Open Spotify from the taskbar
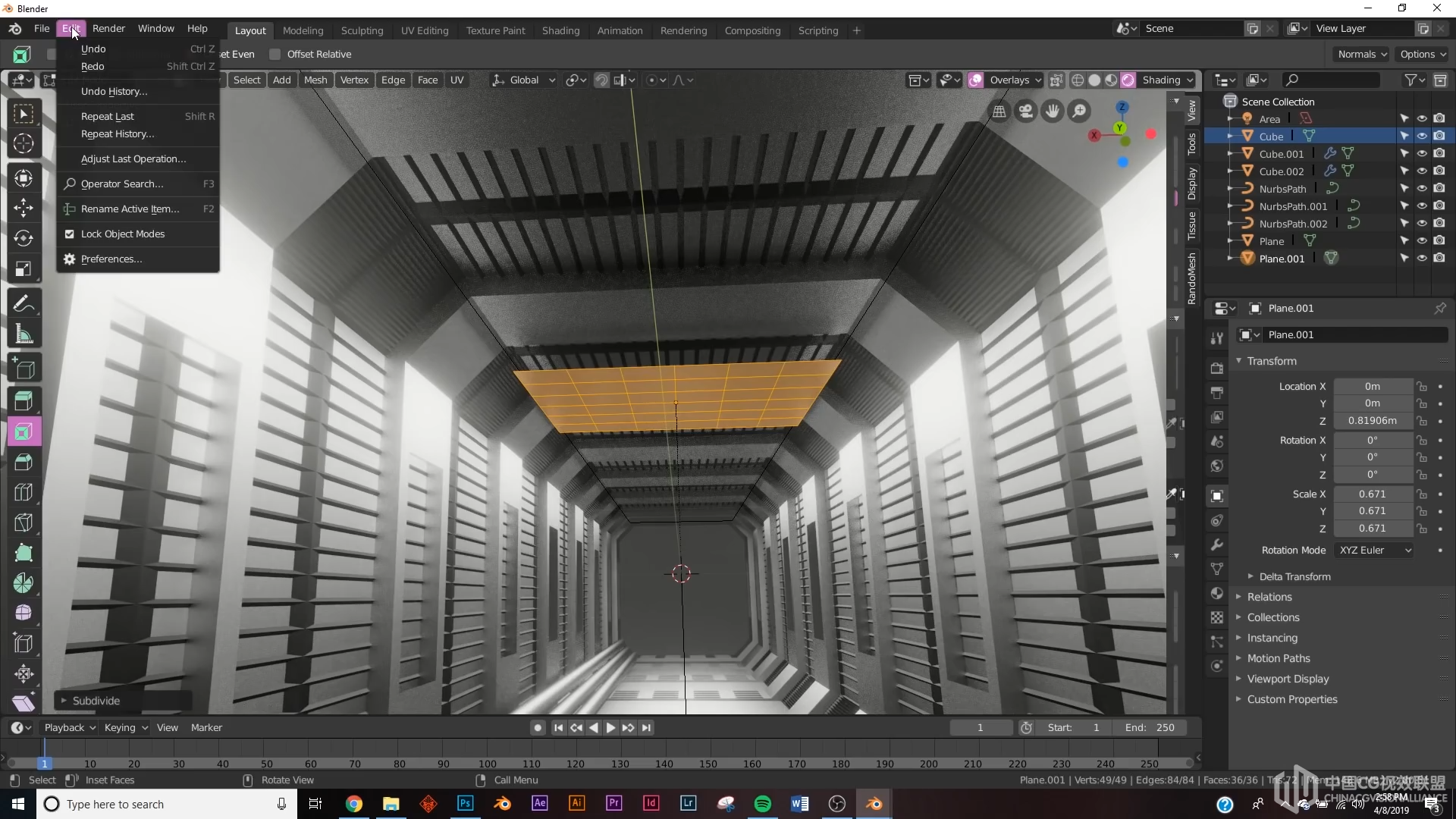This screenshot has width=1456, height=819. pyautogui.click(x=763, y=804)
